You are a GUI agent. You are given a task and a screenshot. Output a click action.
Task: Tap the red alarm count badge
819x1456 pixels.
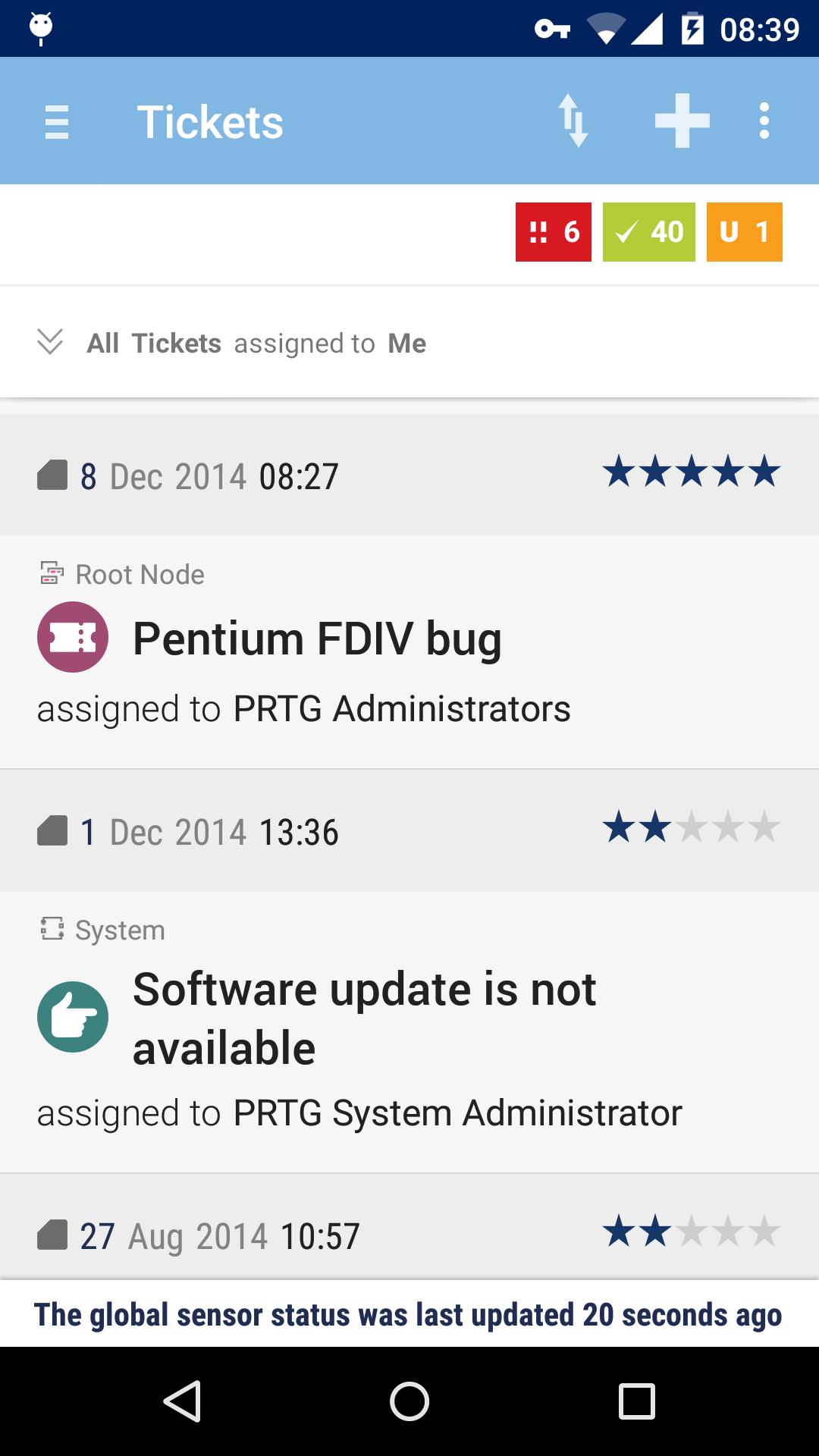click(553, 232)
